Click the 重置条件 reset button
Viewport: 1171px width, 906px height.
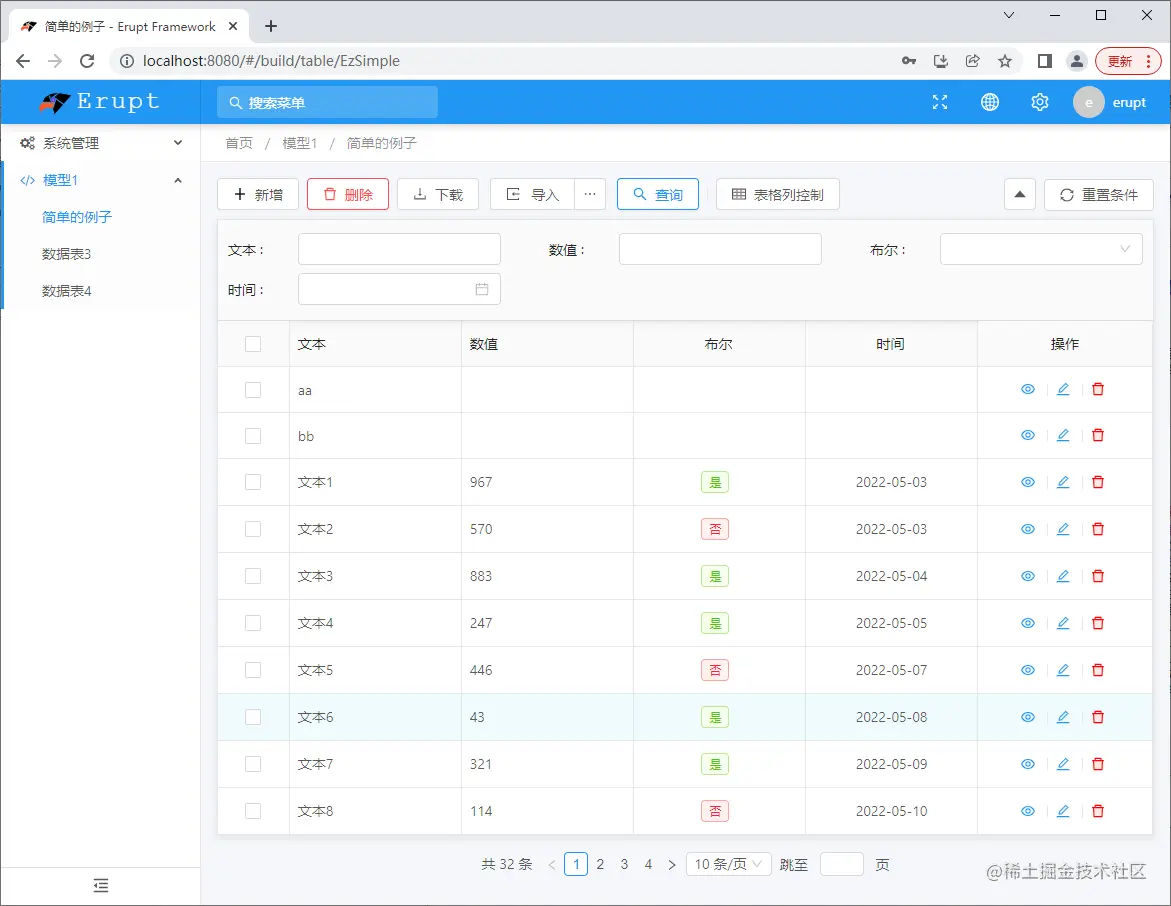click(x=1099, y=195)
